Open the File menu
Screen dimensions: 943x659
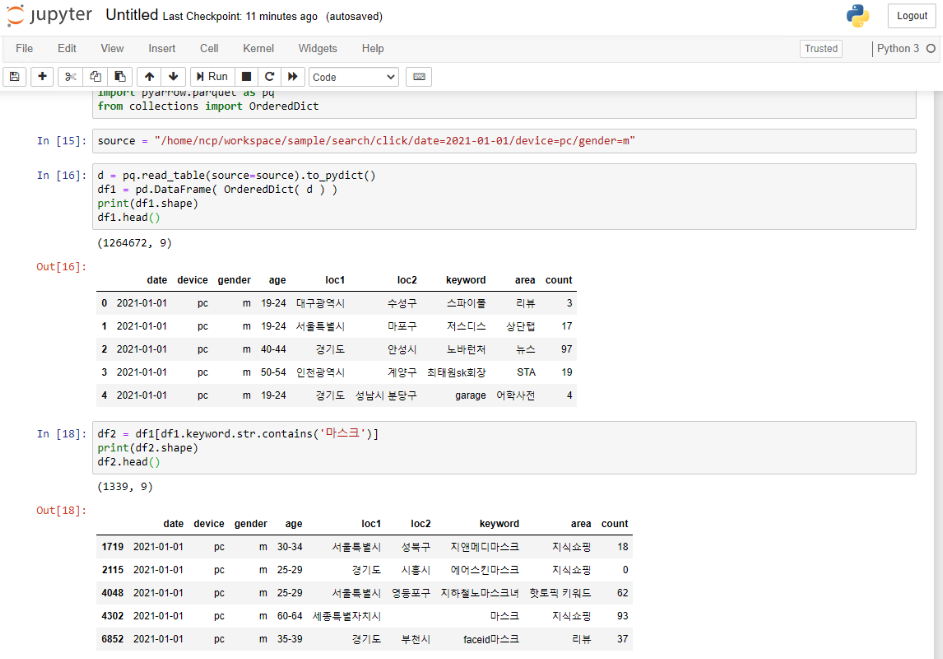tap(24, 49)
